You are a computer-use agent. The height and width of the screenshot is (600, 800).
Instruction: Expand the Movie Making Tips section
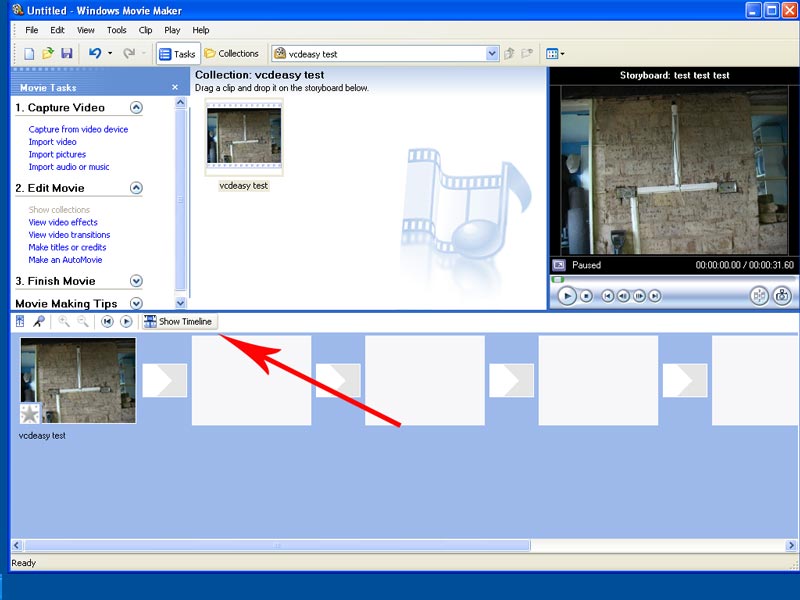136,303
